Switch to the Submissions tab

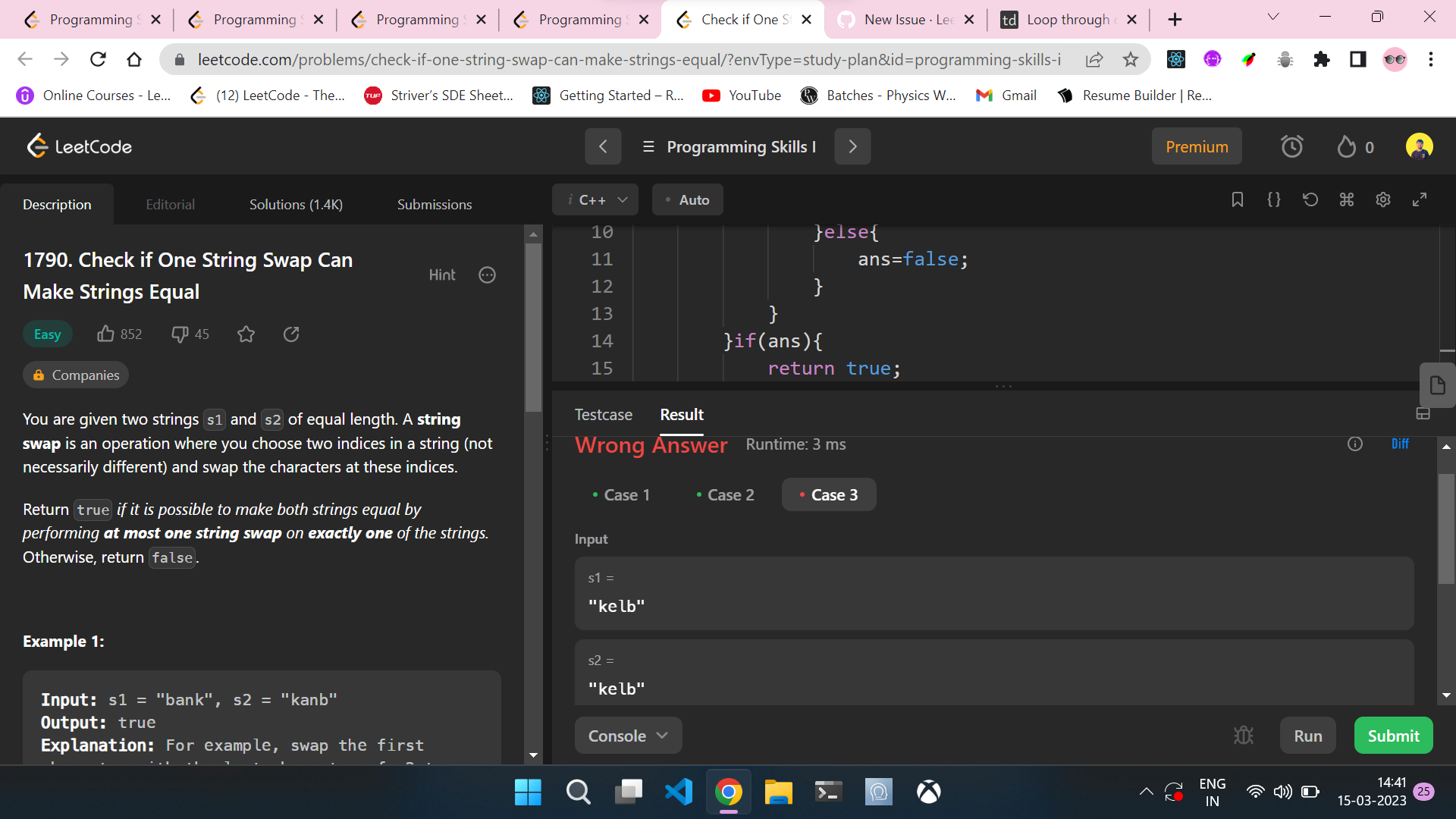434,205
